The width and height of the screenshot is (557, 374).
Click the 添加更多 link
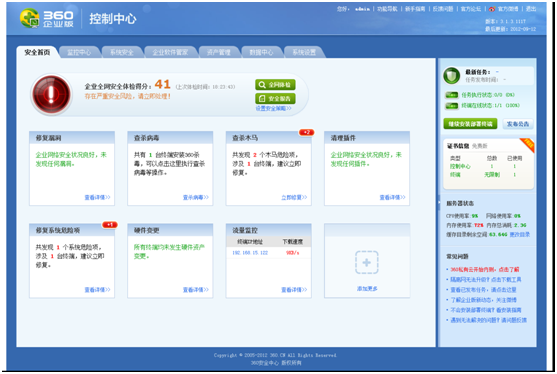point(367,289)
